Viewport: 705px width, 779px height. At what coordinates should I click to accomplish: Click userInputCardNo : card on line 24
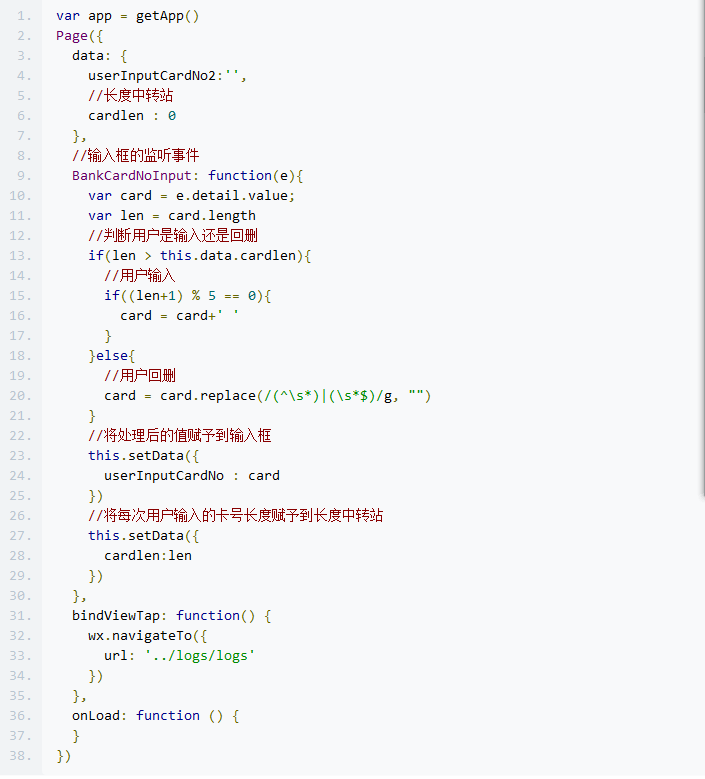point(191,476)
